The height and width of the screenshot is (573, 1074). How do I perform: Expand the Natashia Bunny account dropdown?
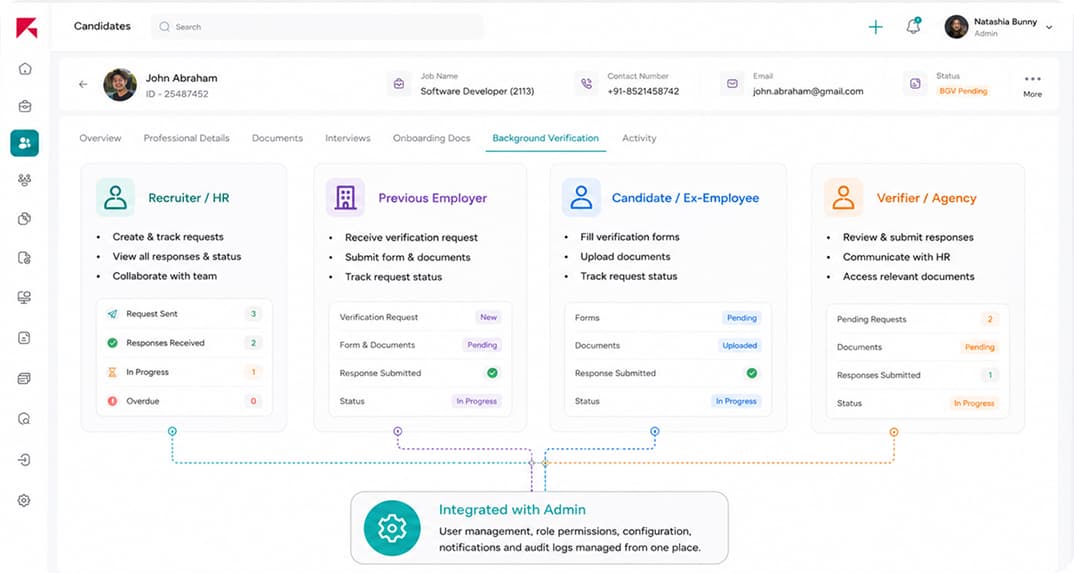point(1049,27)
